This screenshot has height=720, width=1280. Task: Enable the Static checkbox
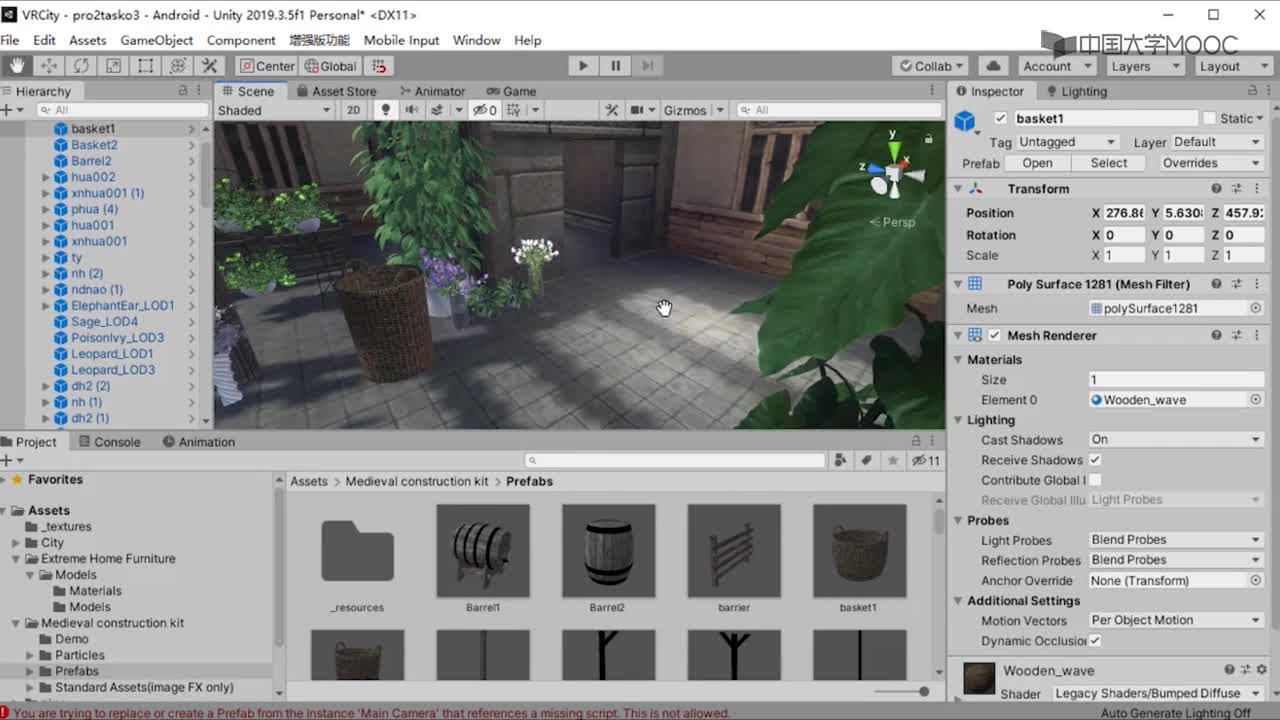click(x=1210, y=118)
